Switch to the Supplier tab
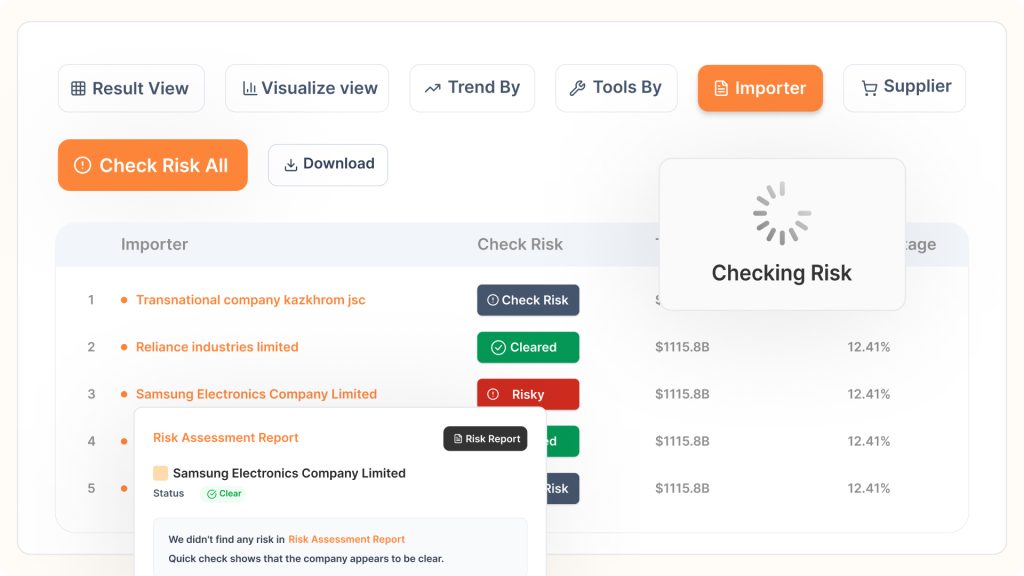Viewport: 1024px width, 576px height. click(x=904, y=88)
